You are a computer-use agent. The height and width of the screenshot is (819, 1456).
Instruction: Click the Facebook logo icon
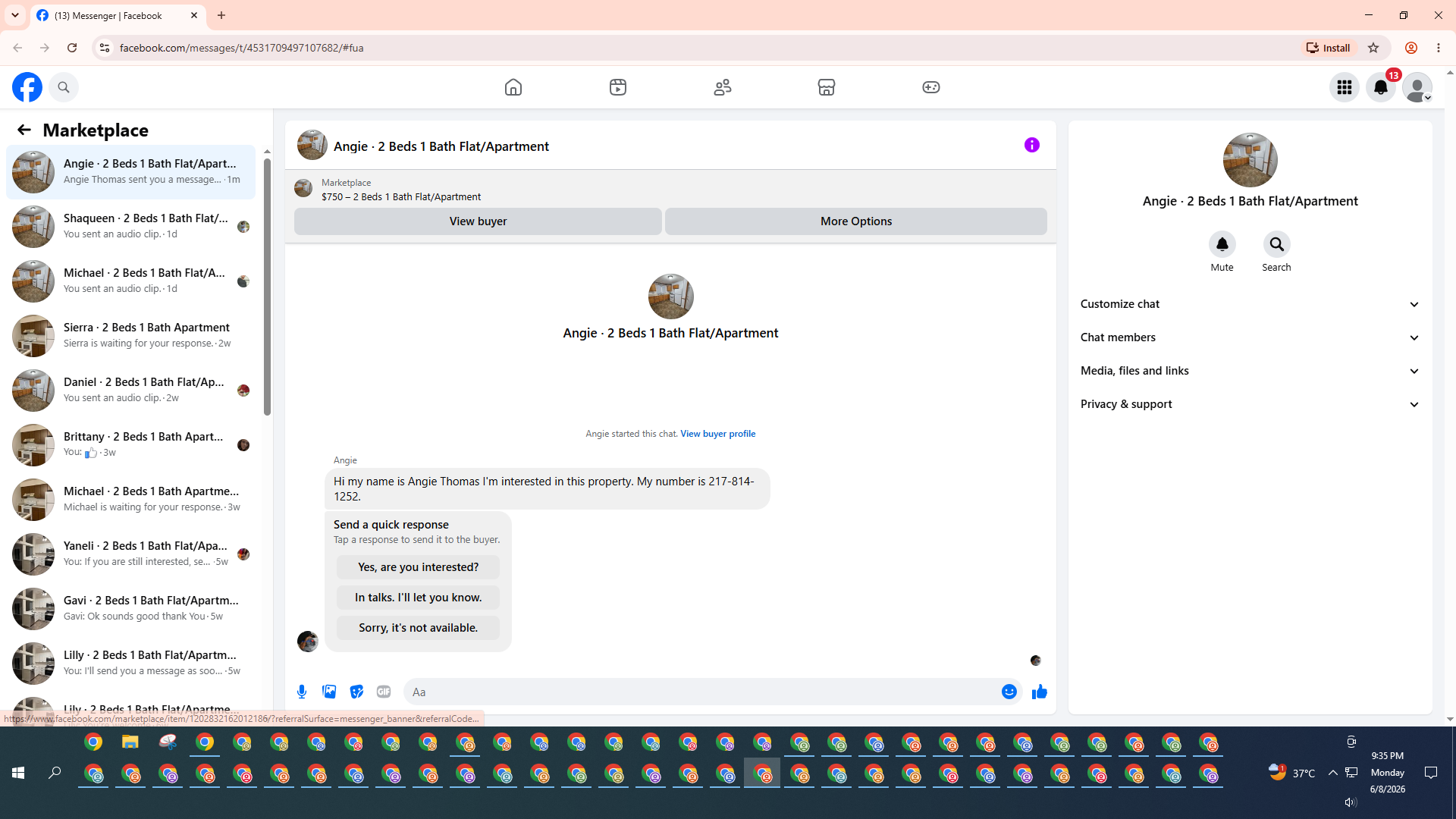27,87
